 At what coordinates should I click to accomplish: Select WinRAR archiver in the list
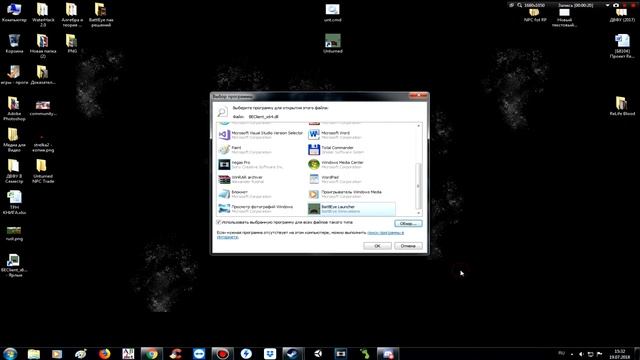(261, 179)
